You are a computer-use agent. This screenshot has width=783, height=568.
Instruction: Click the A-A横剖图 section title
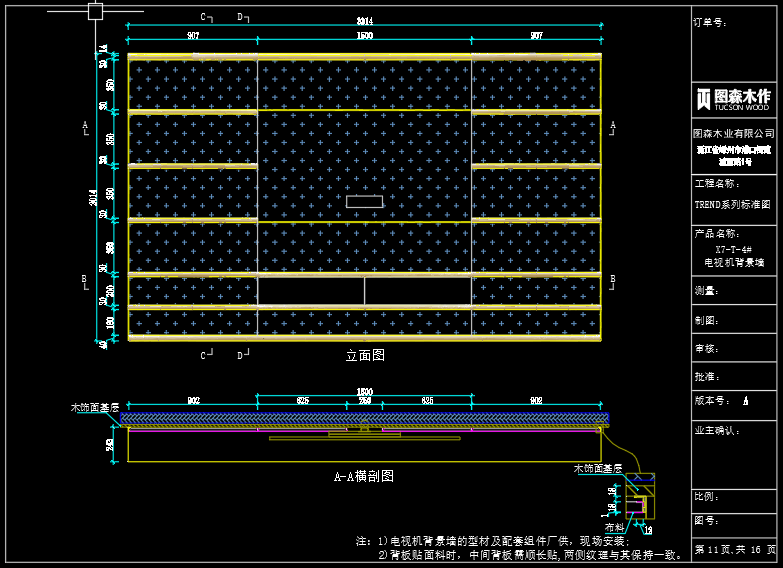point(364,477)
